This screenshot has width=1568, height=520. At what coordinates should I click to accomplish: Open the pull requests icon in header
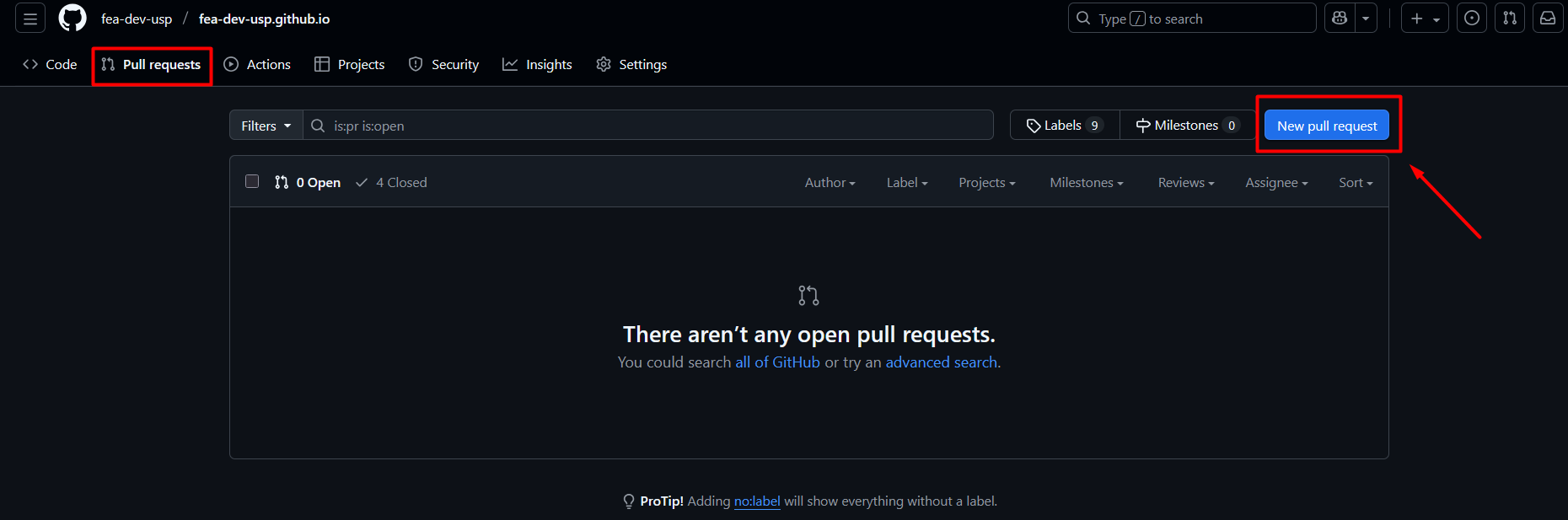[x=1510, y=19]
